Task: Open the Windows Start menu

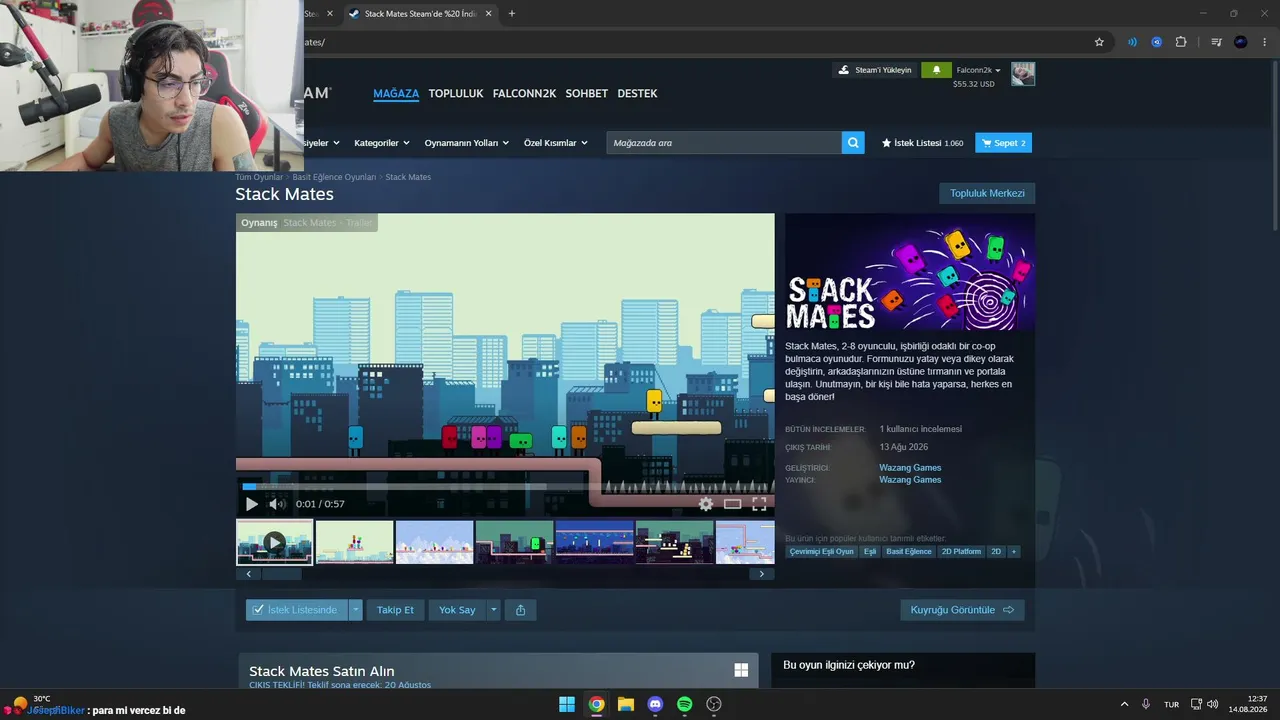Action: pyautogui.click(x=567, y=704)
